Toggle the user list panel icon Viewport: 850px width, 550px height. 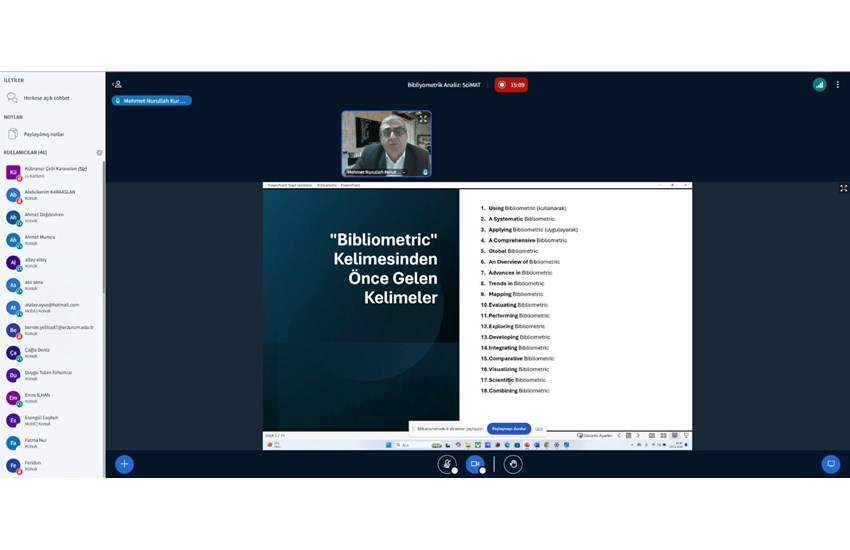click(117, 85)
